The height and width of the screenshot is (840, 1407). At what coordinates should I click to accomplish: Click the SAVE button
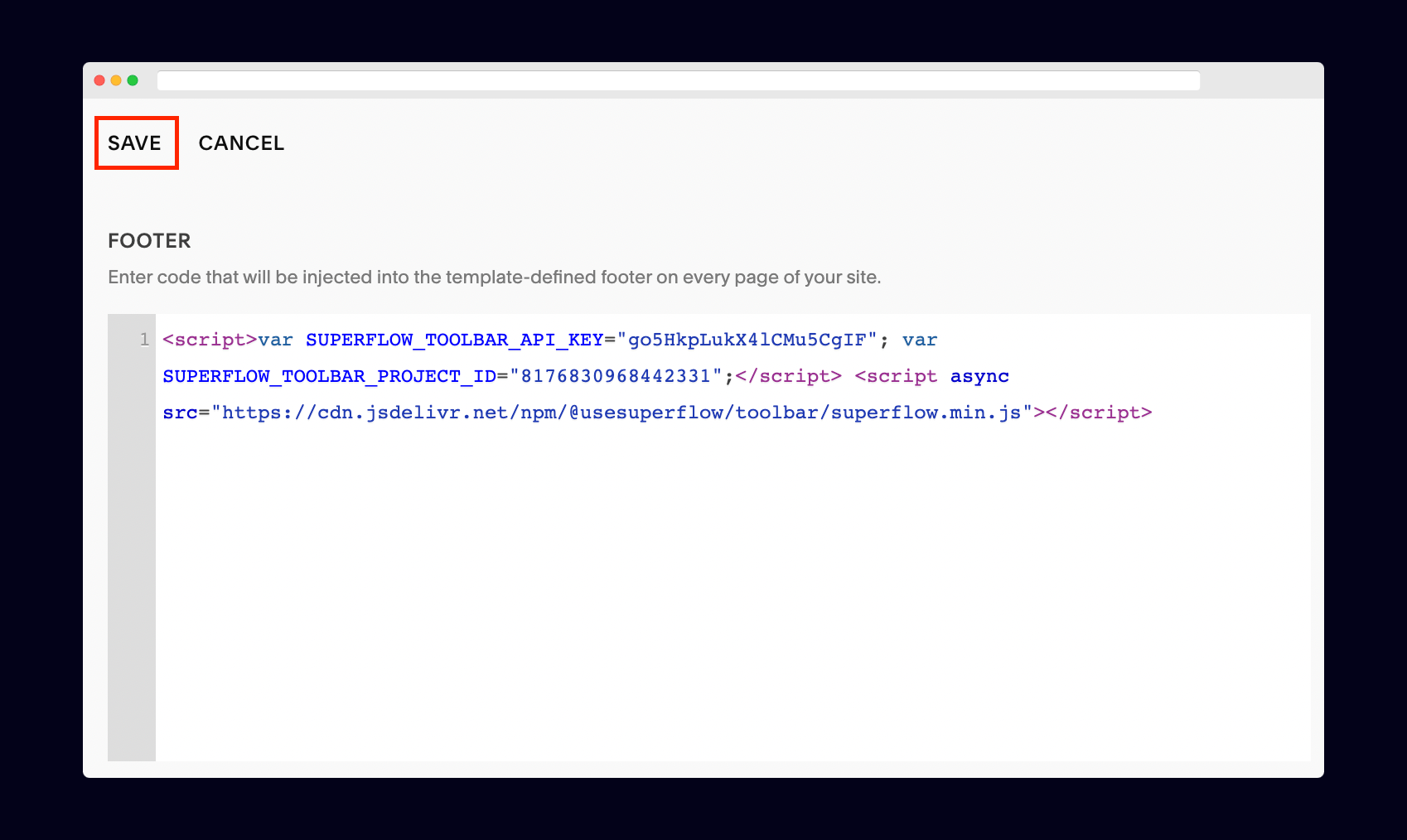tap(136, 143)
